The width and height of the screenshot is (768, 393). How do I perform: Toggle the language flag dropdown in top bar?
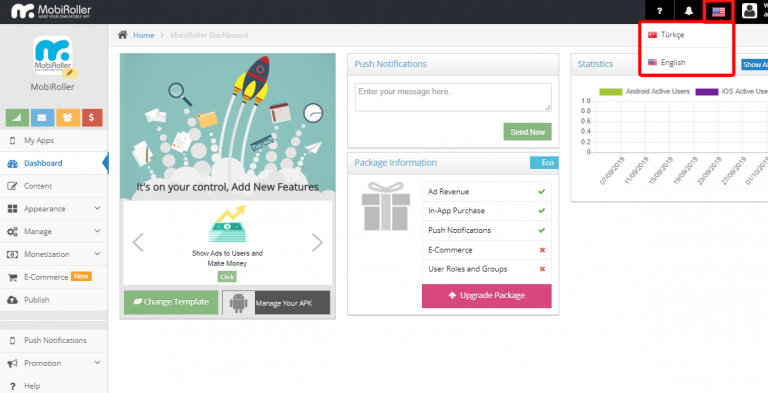(x=718, y=12)
